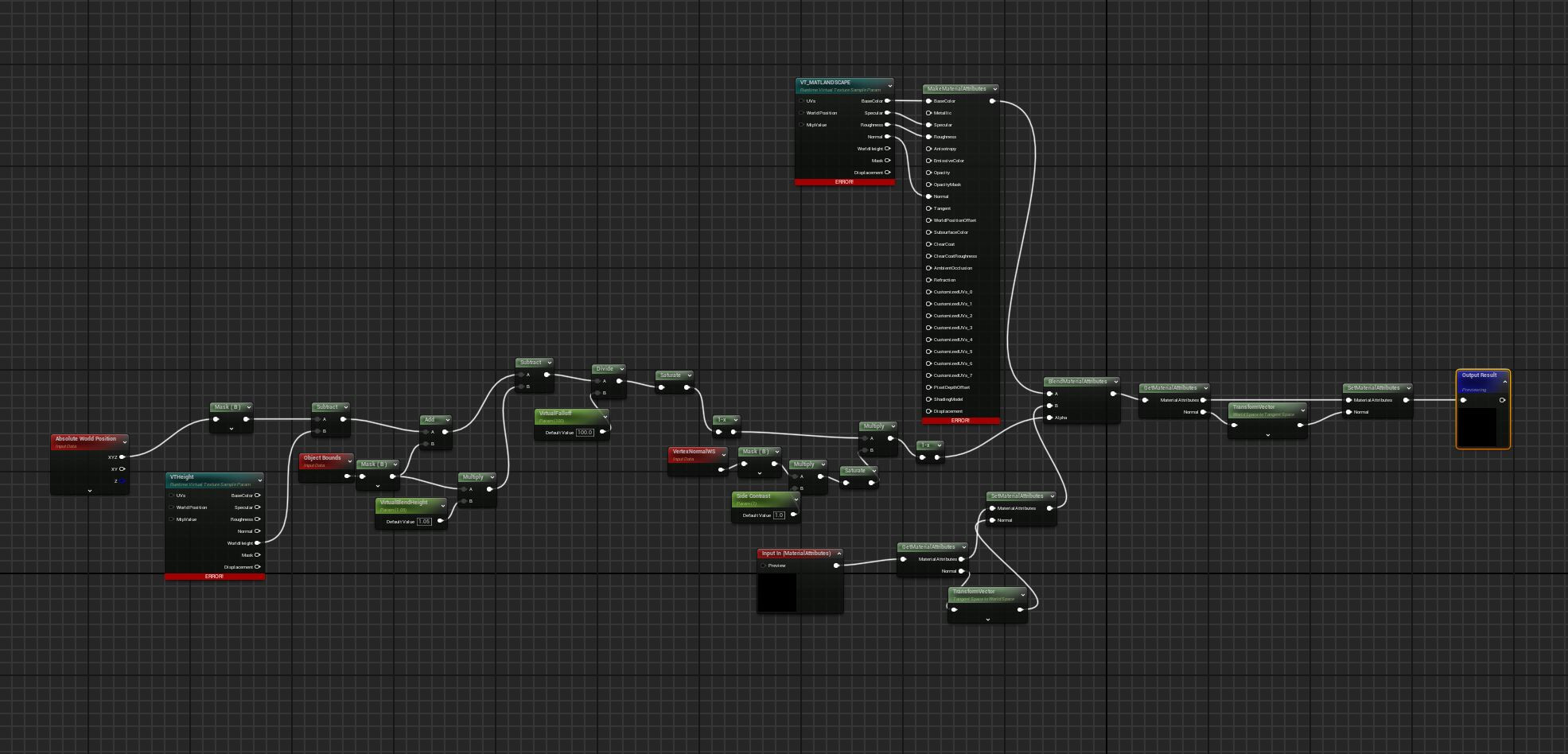Click the Preview pin on Input In node
The height and width of the screenshot is (754, 1568).
click(x=763, y=565)
